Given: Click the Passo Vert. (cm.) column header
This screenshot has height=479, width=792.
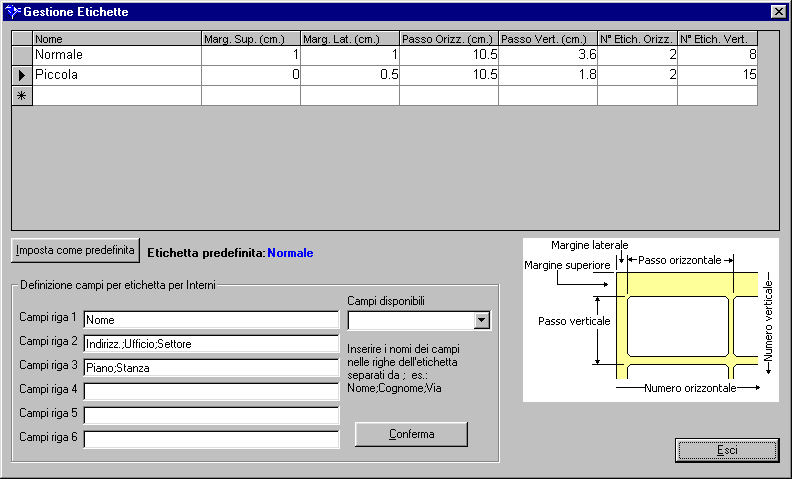Looking at the screenshot, I should [x=548, y=39].
